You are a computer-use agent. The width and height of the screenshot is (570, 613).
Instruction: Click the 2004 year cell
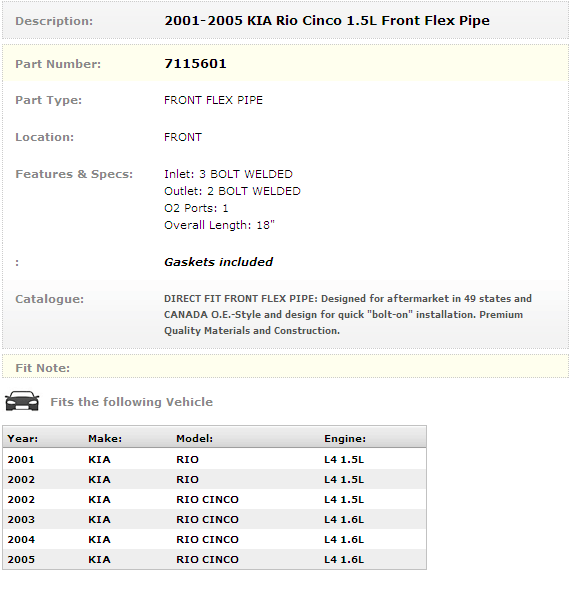coord(21,540)
